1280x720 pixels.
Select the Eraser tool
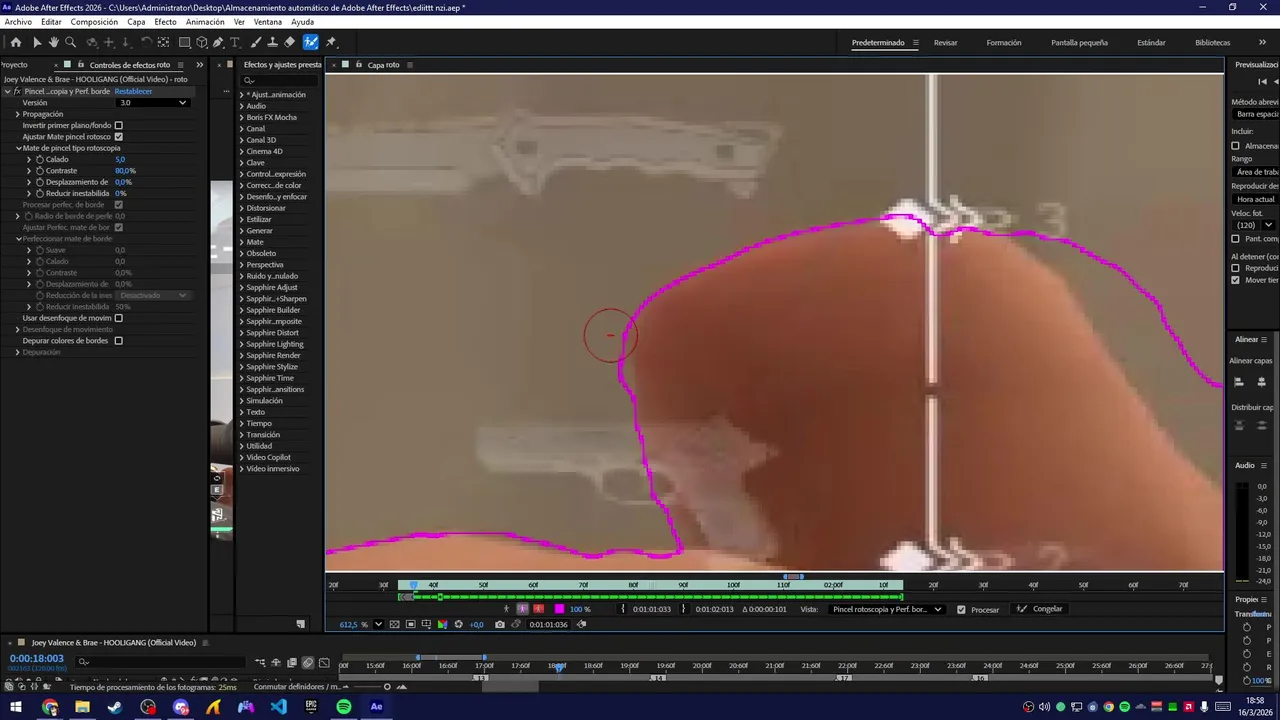click(x=289, y=42)
